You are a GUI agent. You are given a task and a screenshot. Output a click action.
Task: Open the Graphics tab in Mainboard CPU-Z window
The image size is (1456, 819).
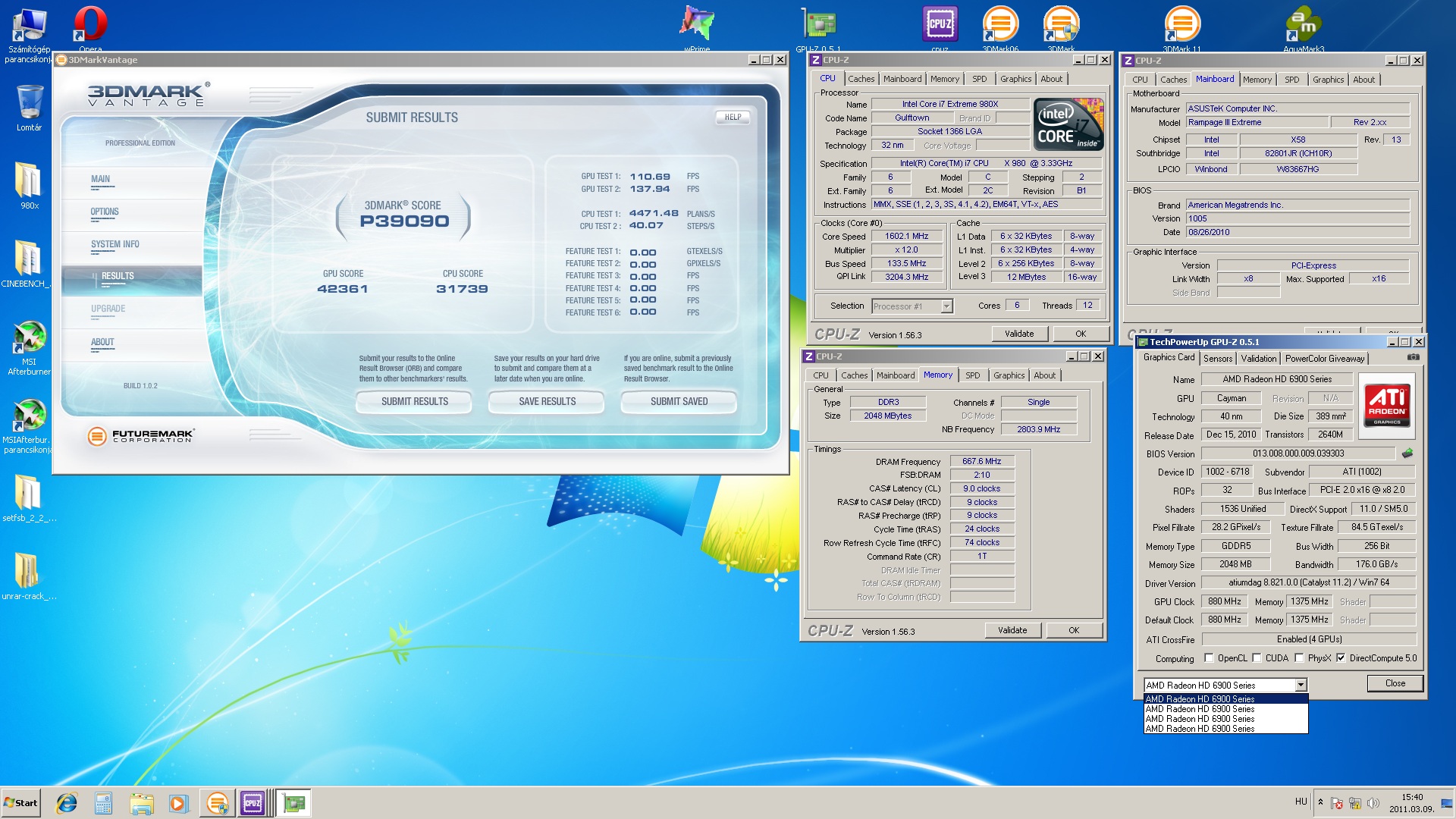1328,80
